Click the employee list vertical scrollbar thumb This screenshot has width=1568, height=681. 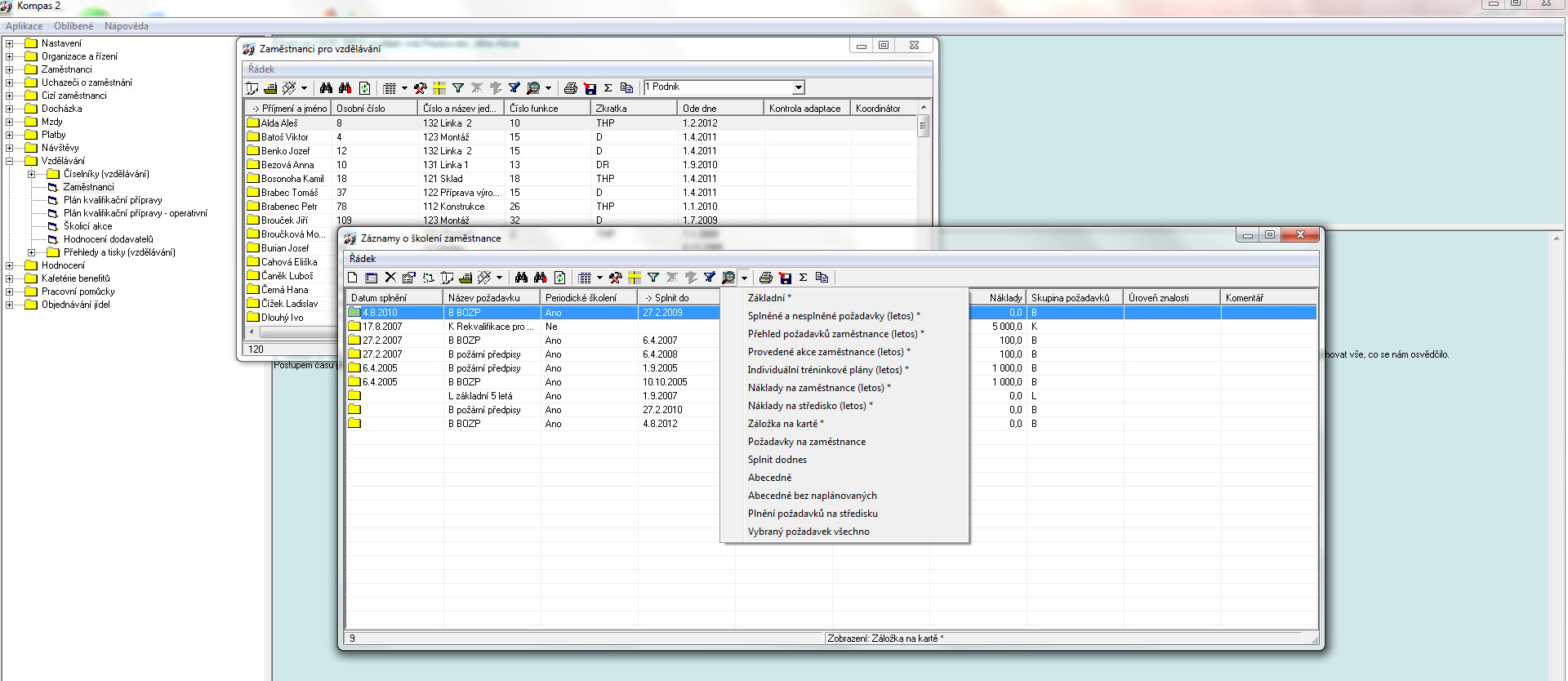point(923,126)
